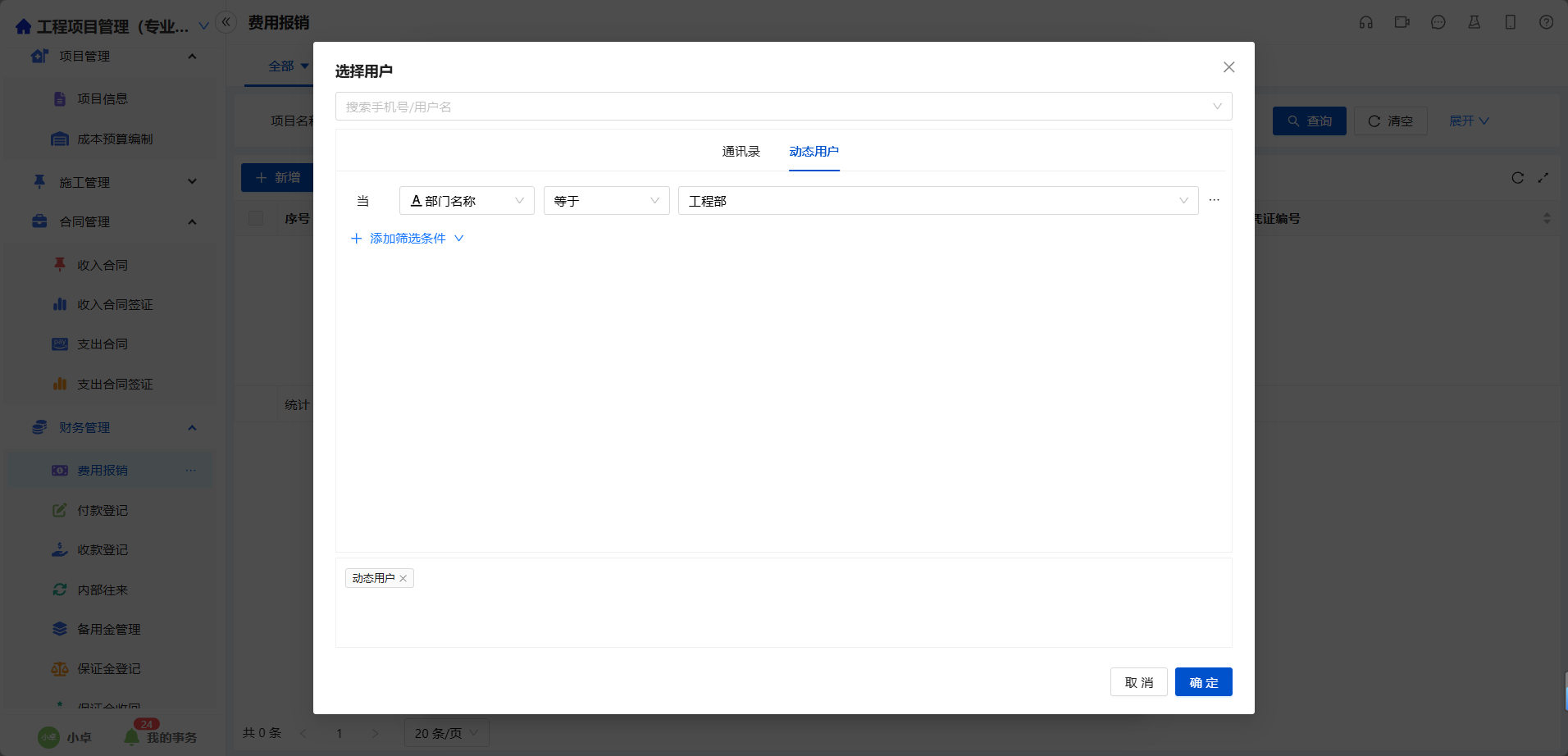Image resolution: width=1568 pixels, height=756 pixels.
Task: Click the expand fullscreen icon above the table
Action: (1543, 178)
